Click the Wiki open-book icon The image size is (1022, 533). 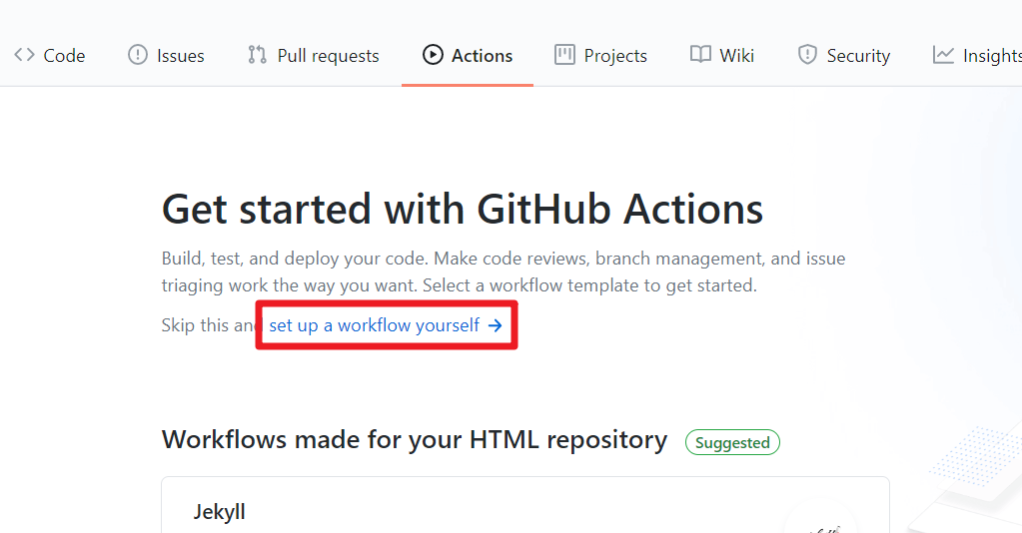pyautogui.click(x=700, y=55)
